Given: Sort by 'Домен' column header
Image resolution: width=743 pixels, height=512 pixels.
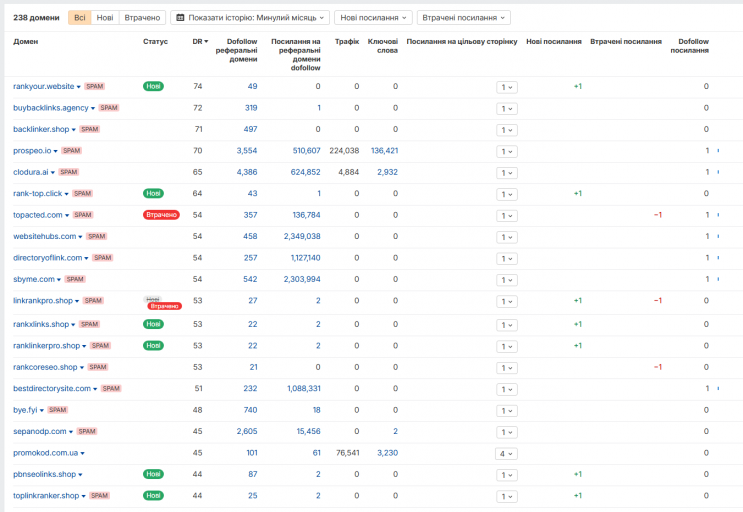Looking at the screenshot, I should click(x=26, y=42).
